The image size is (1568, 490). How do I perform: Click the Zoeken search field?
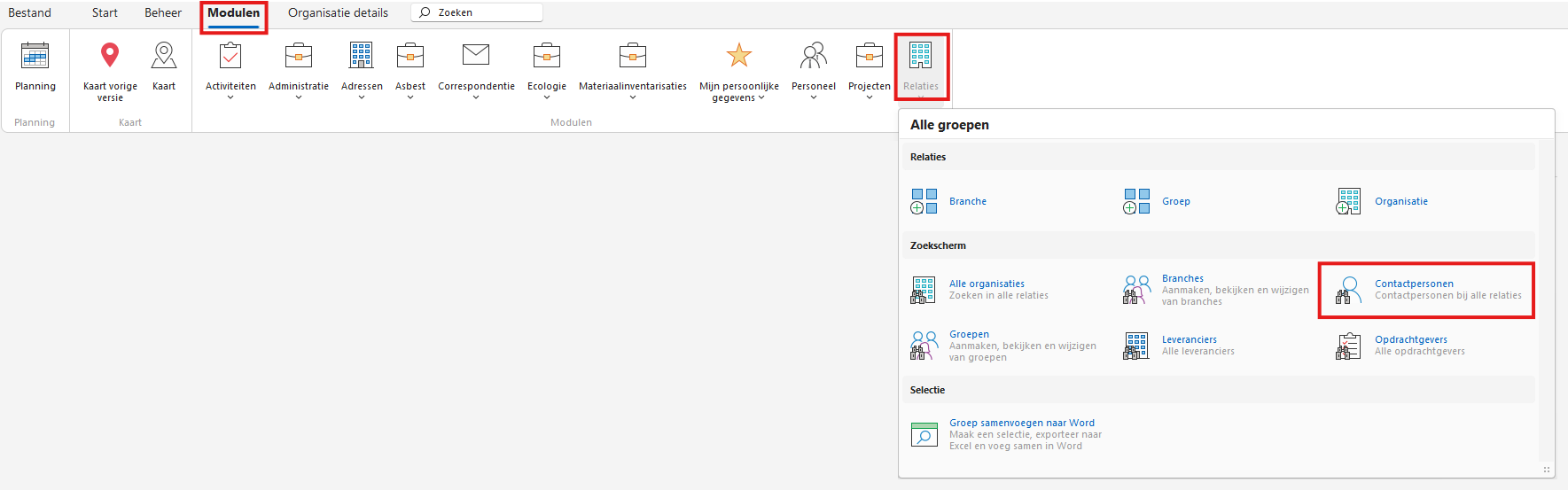pyautogui.click(x=477, y=12)
